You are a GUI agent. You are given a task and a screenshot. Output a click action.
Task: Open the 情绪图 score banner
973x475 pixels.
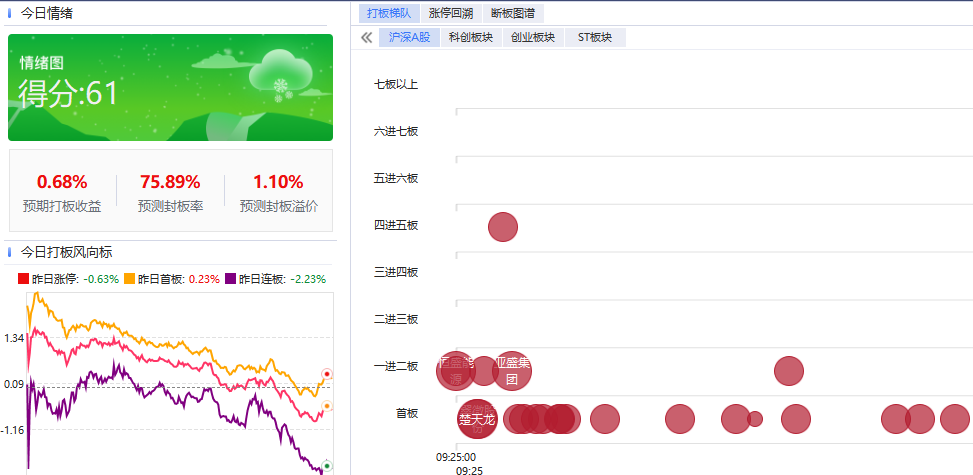coord(171,88)
